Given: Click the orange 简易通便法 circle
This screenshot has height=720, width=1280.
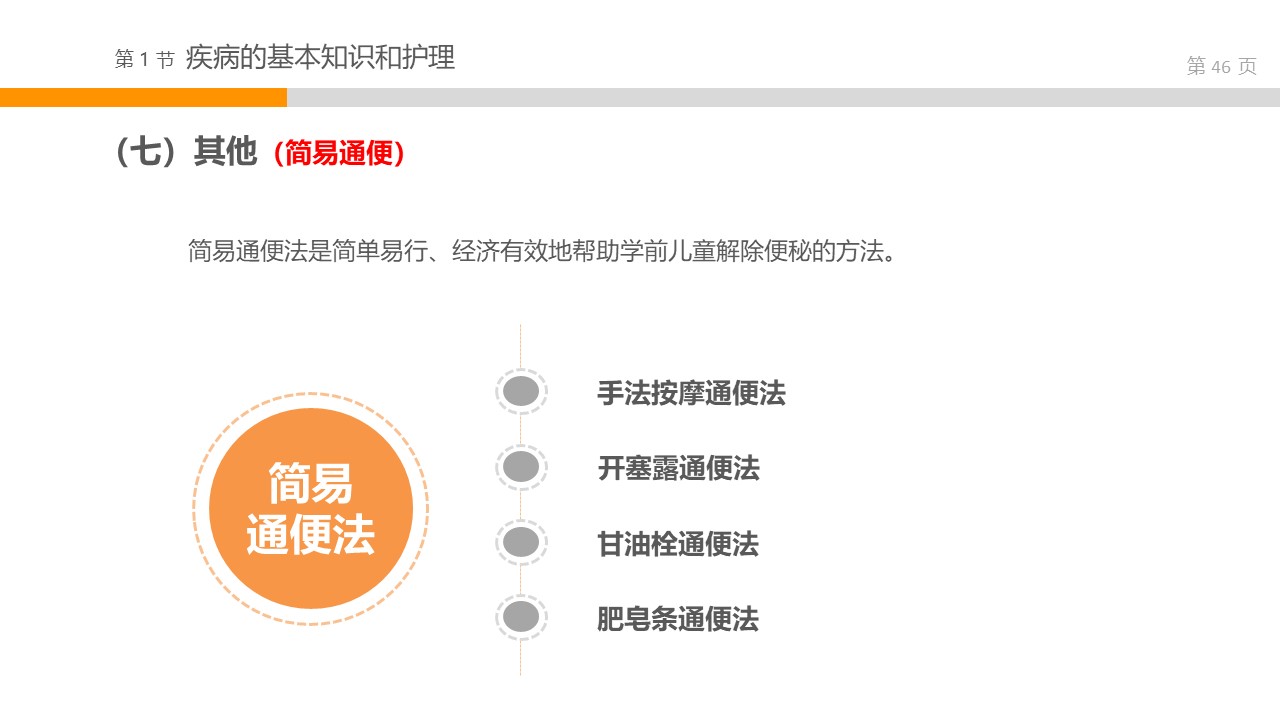Looking at the screenshot, I should [311, 509].
